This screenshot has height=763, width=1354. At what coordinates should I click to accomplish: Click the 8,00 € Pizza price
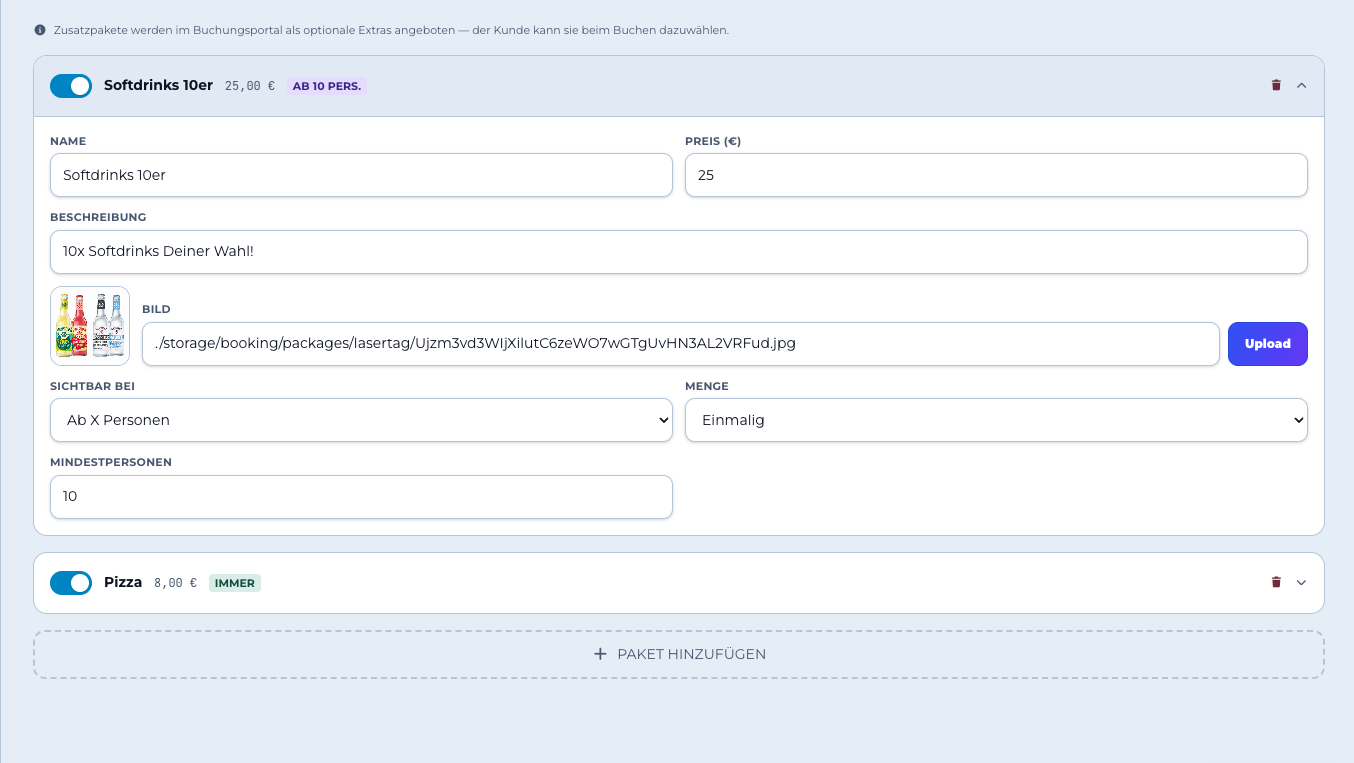(175, 583)
